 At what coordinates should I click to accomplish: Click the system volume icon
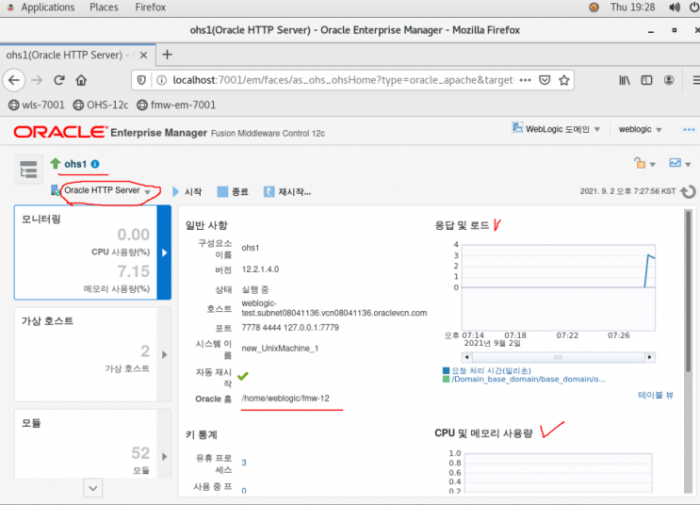[x=675, y=7]
